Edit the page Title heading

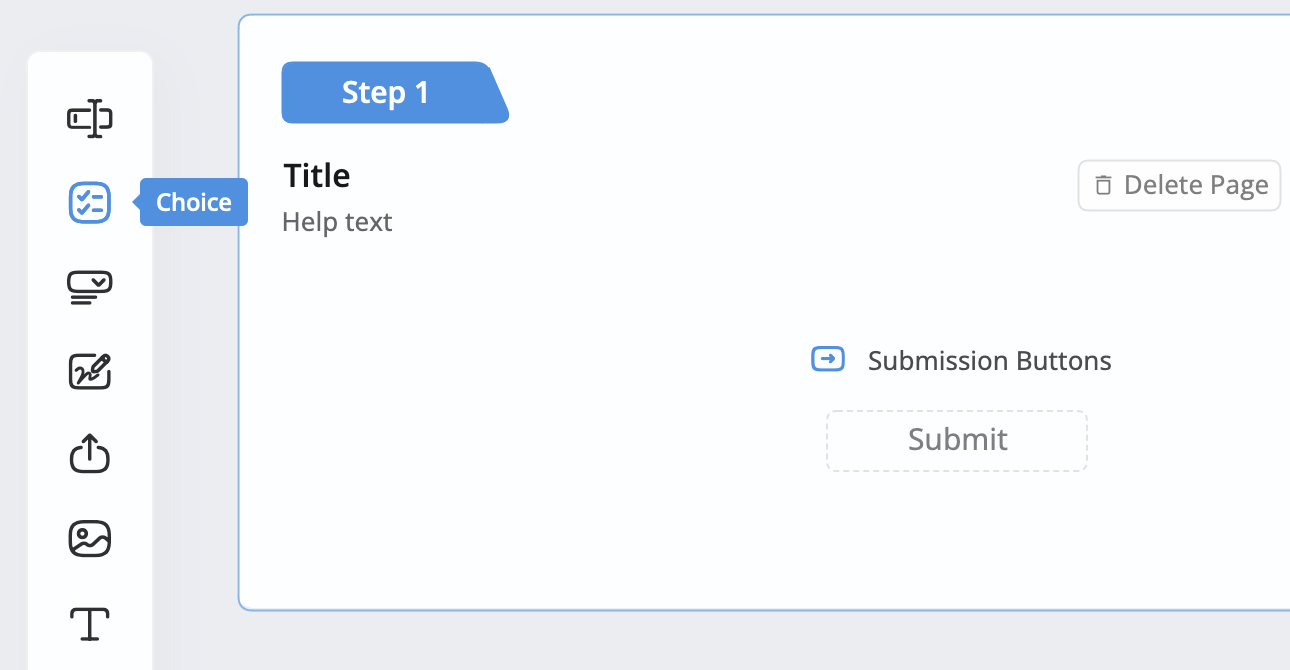317,176
